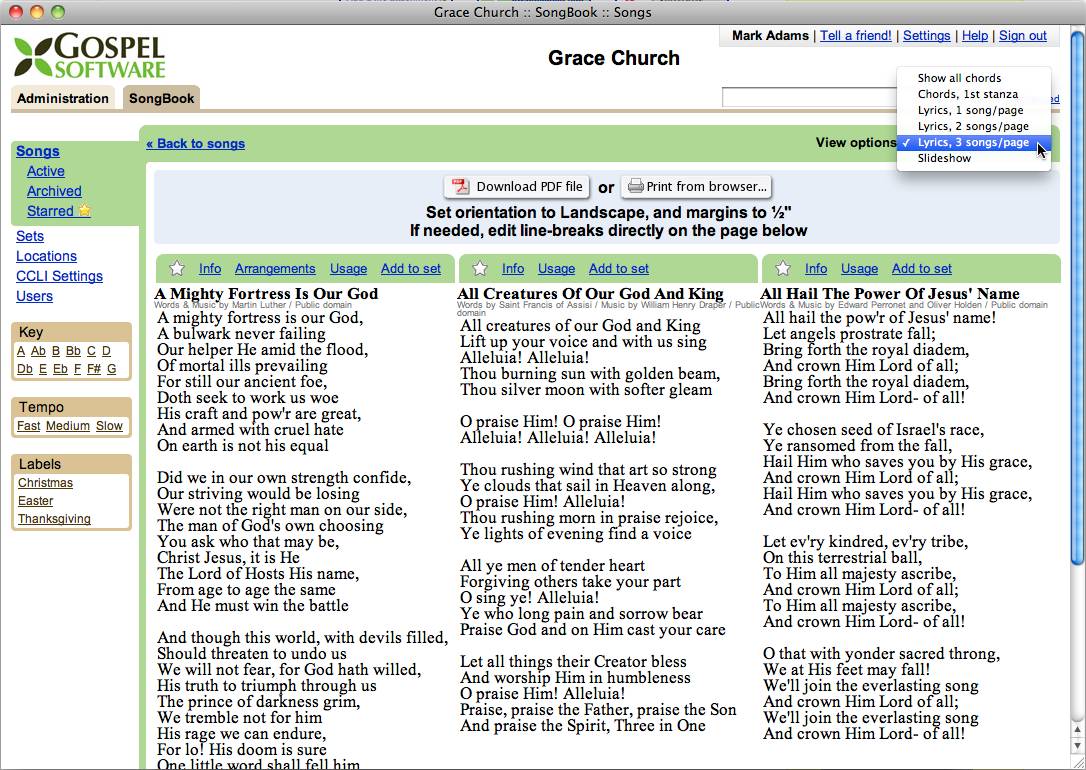
Task: Click the page's vertical scrollbar thumb
Action: tap(1078, 298)
